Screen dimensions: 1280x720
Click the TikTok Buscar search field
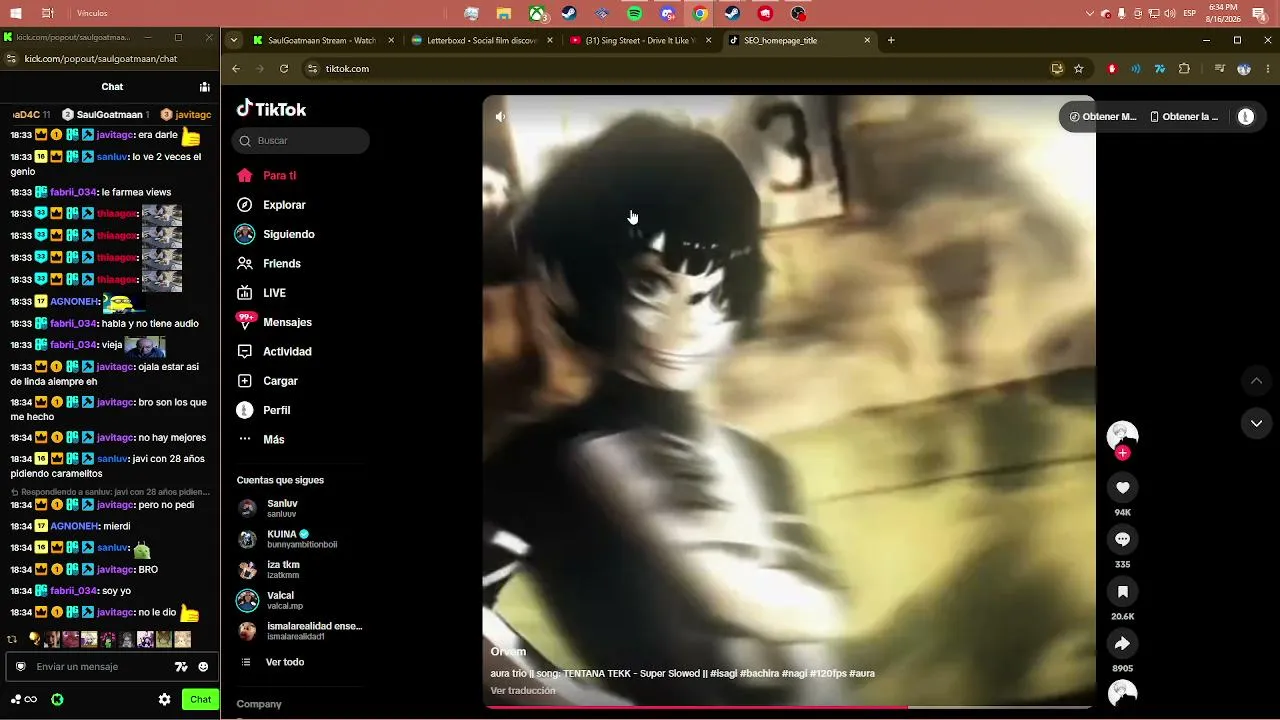(301, 141)
